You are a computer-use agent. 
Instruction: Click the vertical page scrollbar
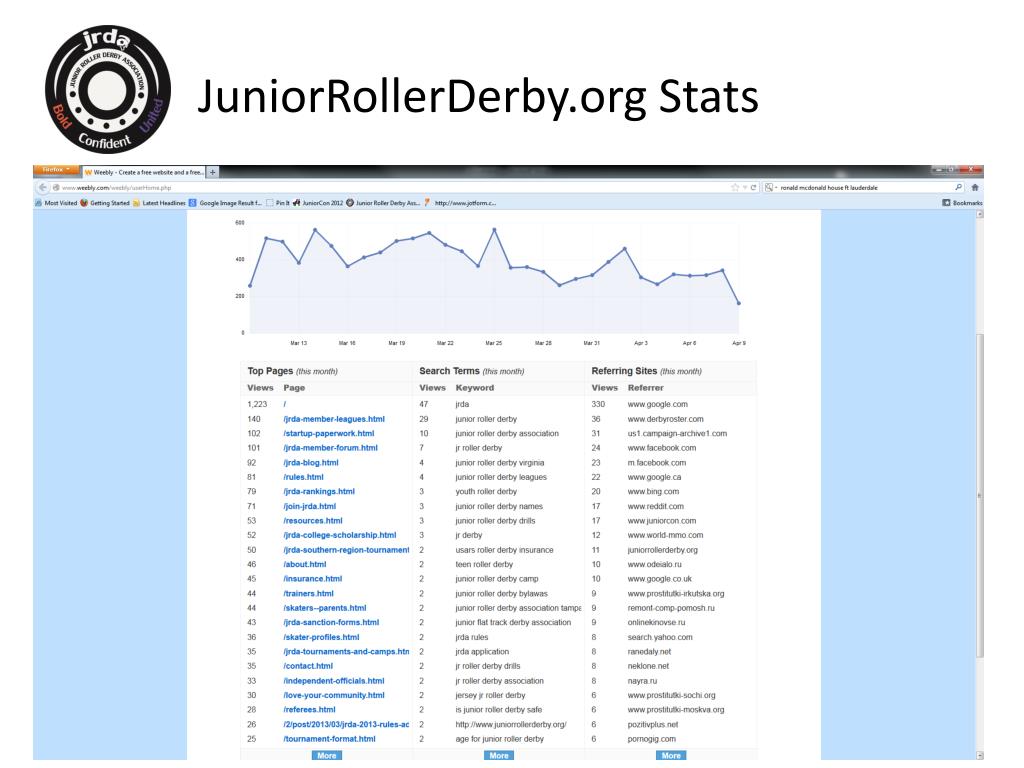point(980,496)
